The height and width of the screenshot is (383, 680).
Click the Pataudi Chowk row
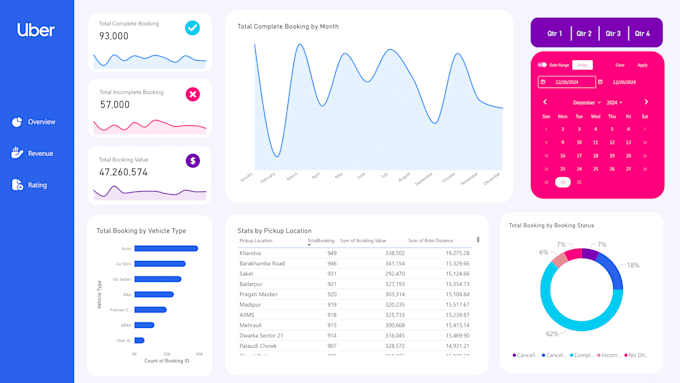tap(354, 346)
